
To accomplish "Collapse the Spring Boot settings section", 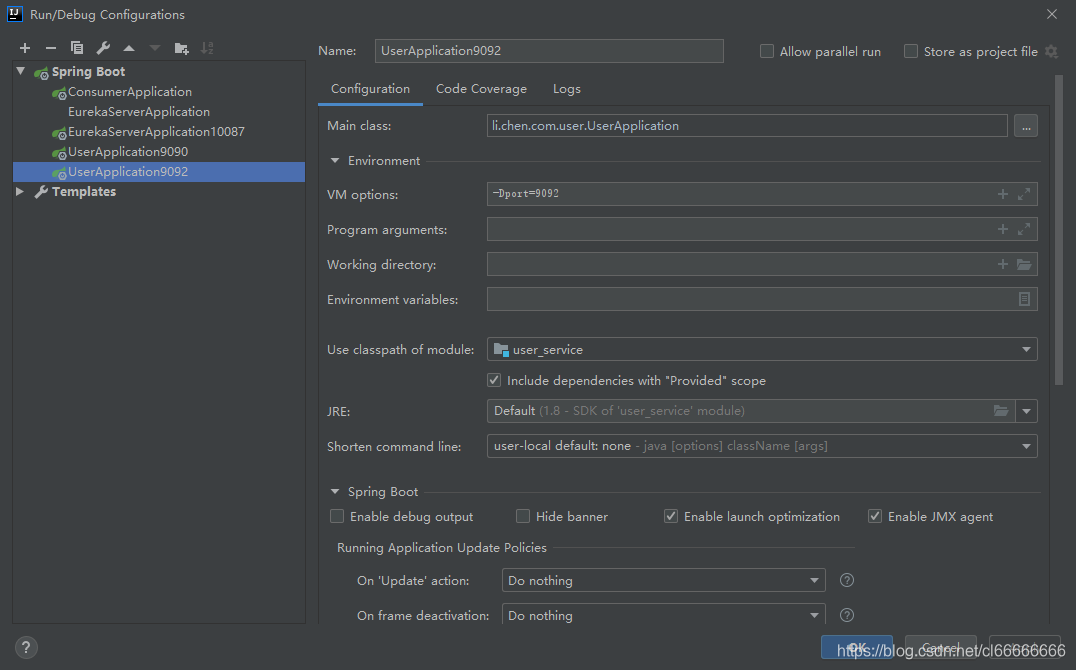I will point(335,492).
